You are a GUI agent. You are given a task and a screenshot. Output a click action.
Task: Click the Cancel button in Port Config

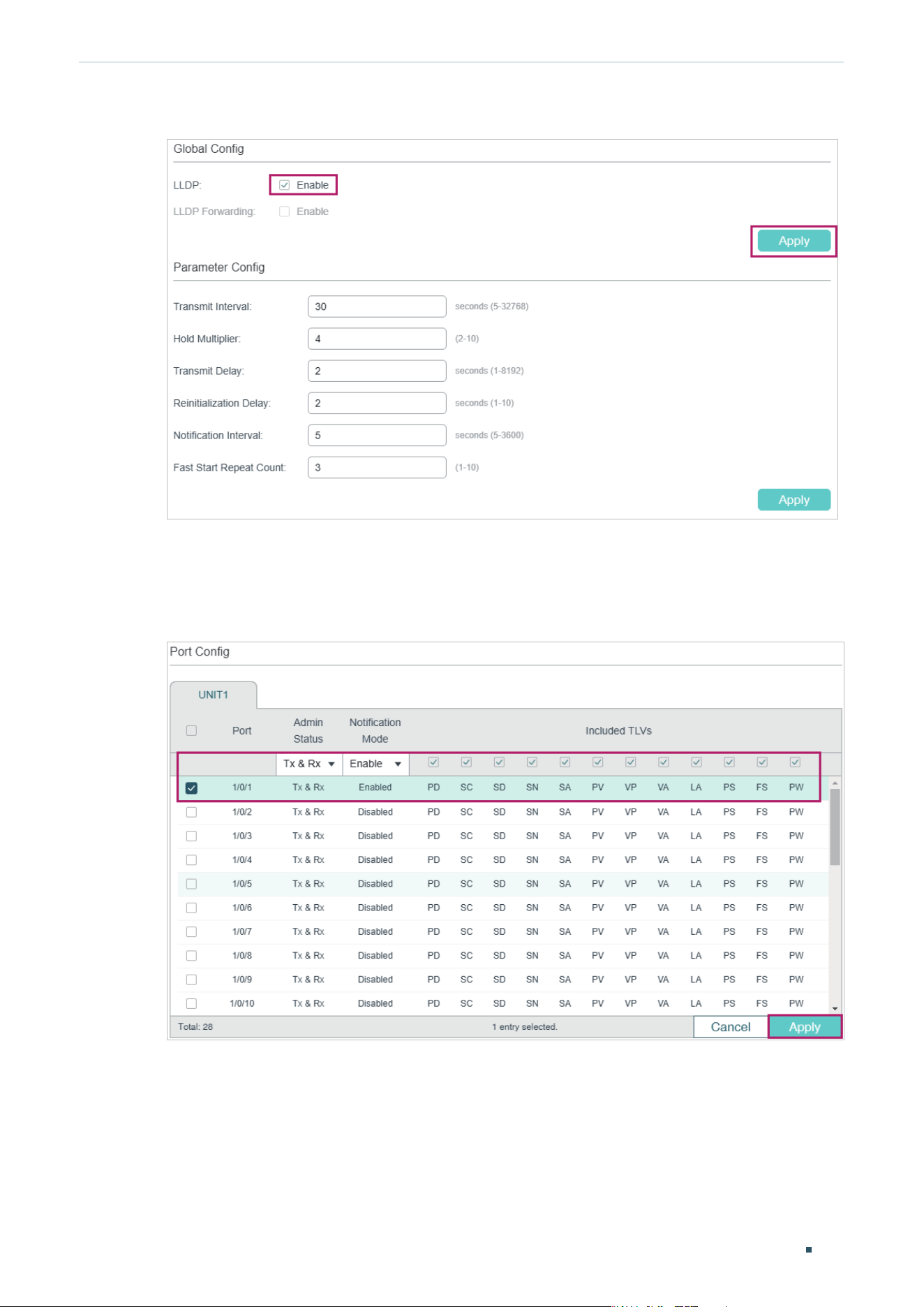(731, 1027)
